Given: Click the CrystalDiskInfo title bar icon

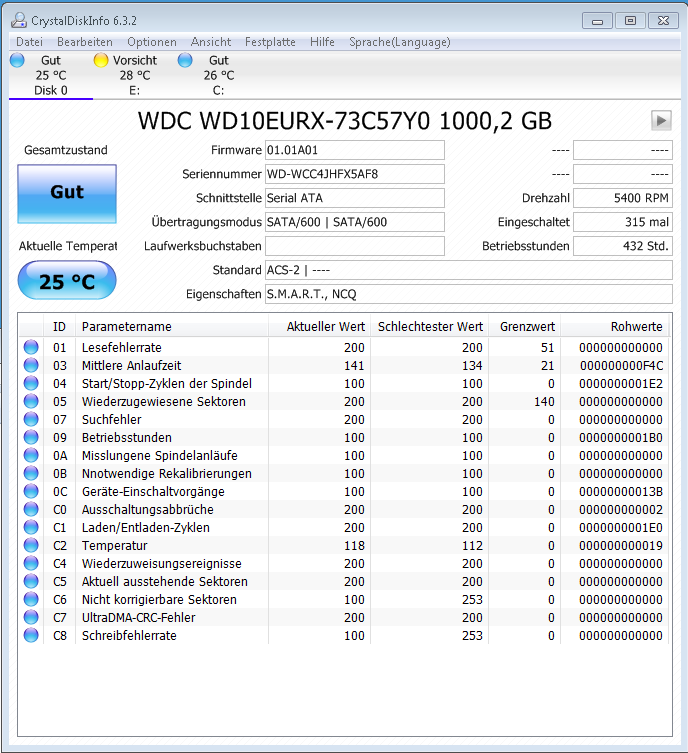Looking at the screenshot, I should tap(19, 20).
